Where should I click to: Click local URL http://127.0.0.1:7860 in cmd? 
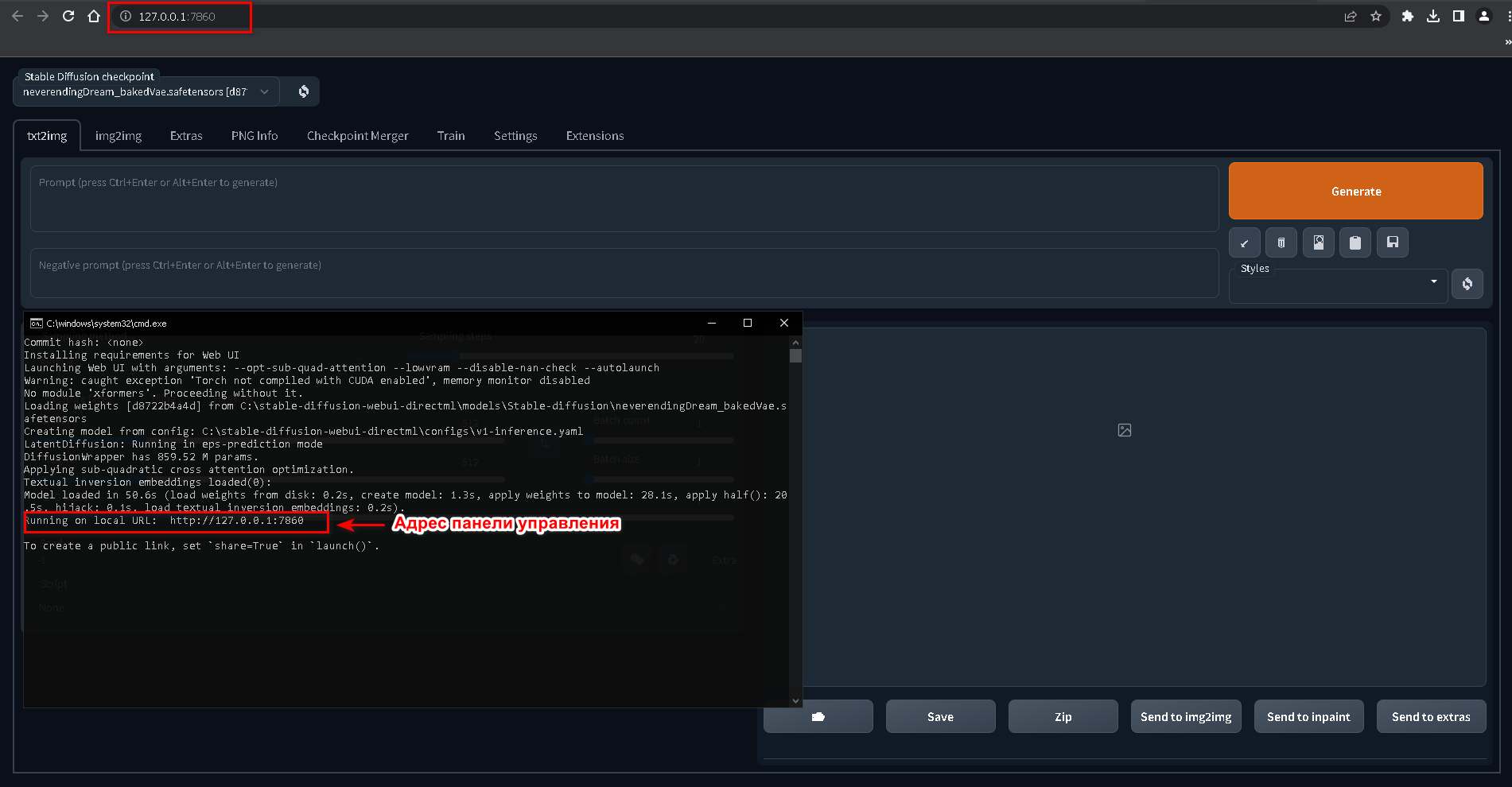tap(237, 521)
